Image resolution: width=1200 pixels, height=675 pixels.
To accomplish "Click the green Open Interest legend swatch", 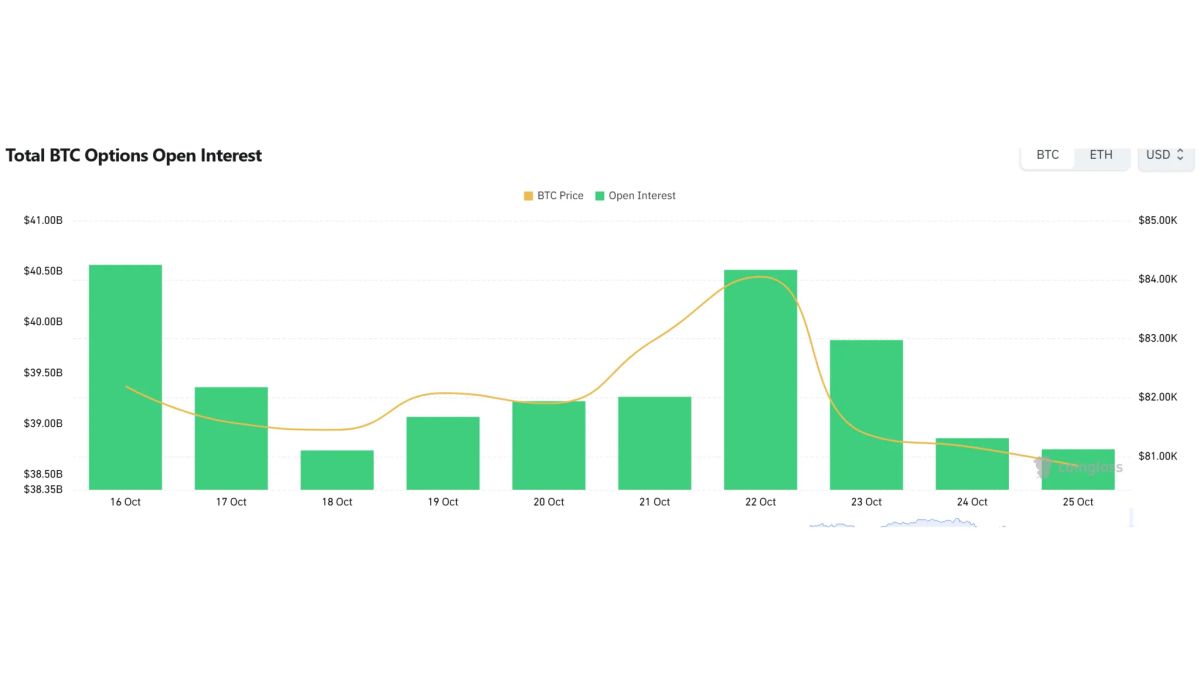I will pos(600,196).
